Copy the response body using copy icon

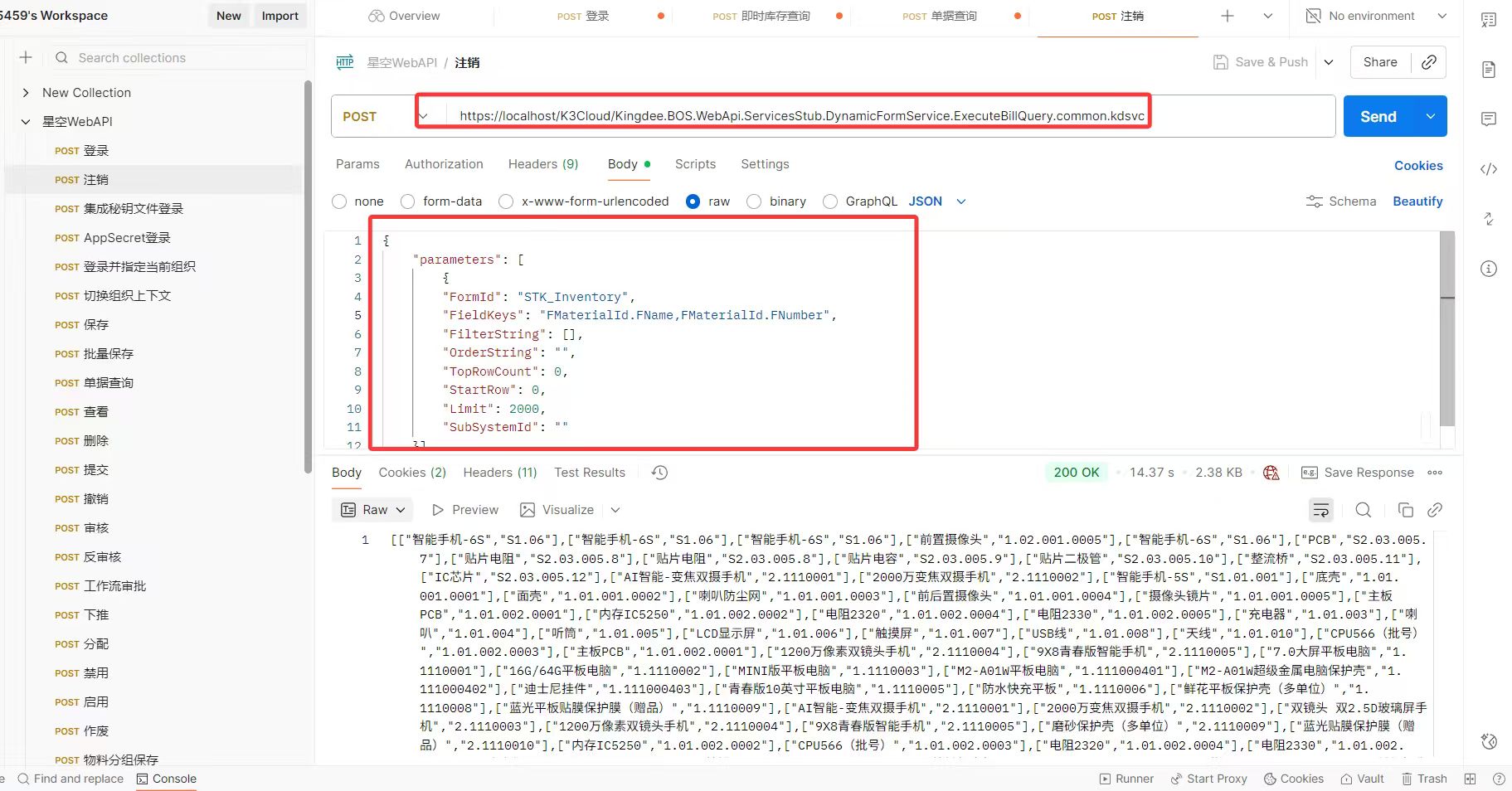[1405, 510]
